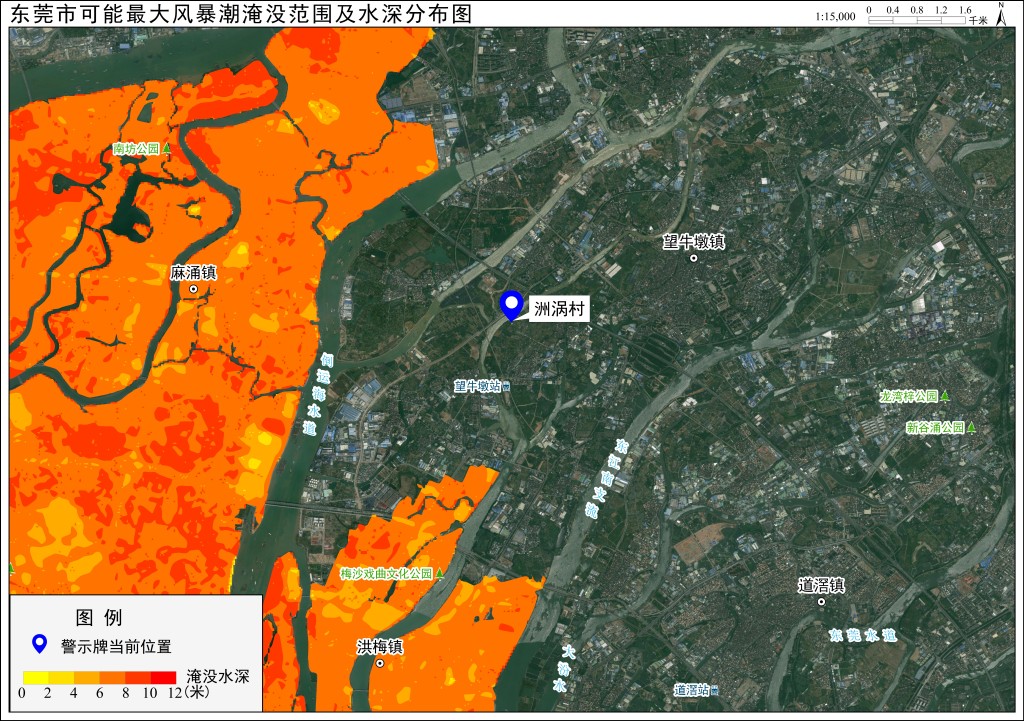Click the 望牛墩站 station label
The height and width of the screenshot is (721, 1024).
pyautogui.click(x=477, y=387)
